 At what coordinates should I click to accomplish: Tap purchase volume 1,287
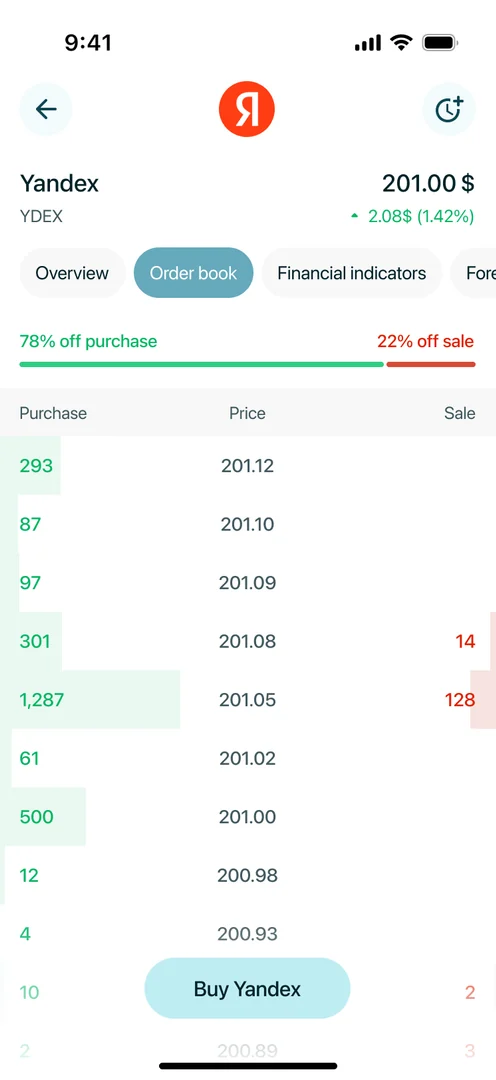[41, 700]
